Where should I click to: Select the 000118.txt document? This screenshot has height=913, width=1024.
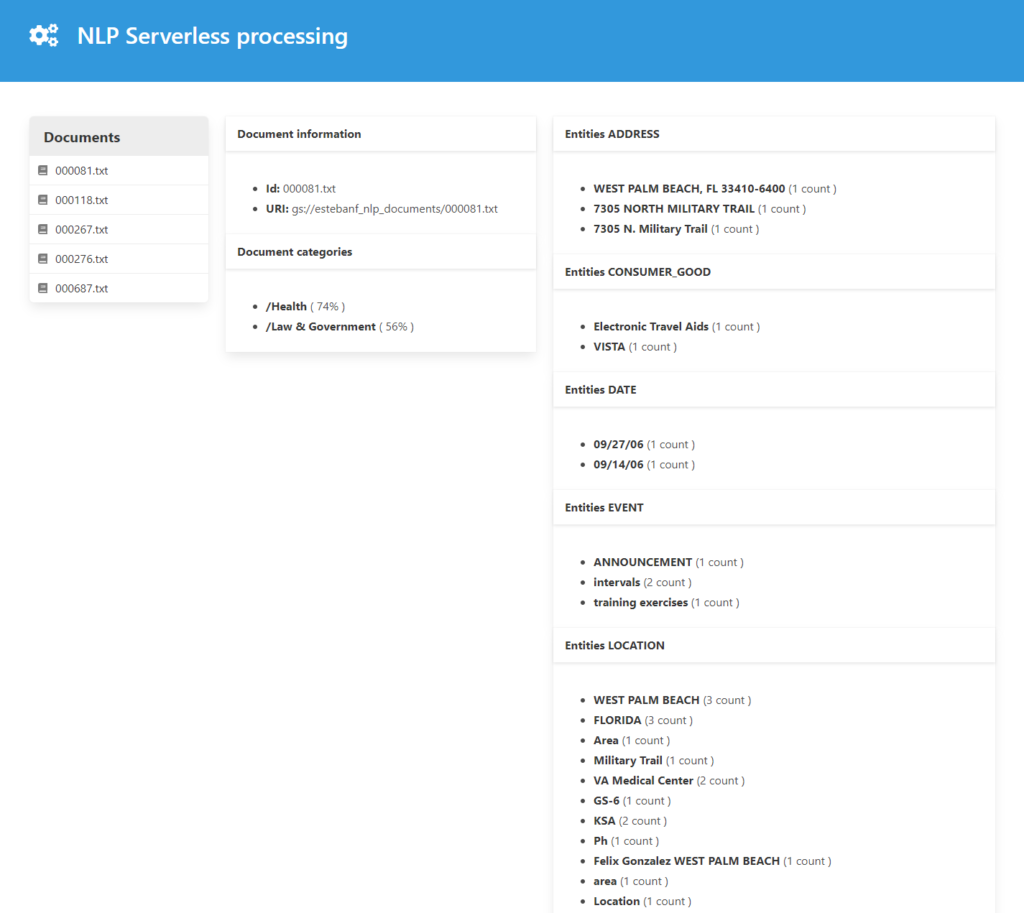(119, 200)
